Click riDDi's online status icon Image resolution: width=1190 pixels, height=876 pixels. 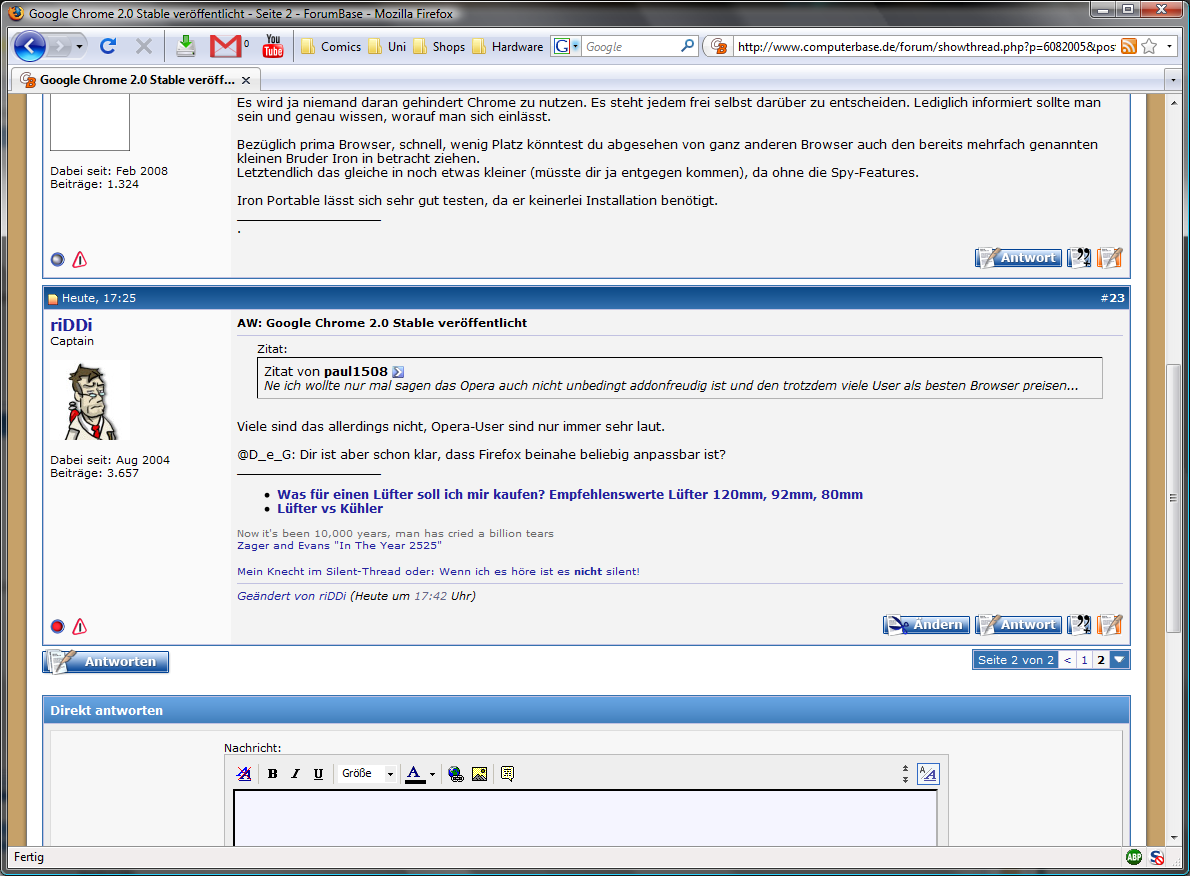coord(58,626)
